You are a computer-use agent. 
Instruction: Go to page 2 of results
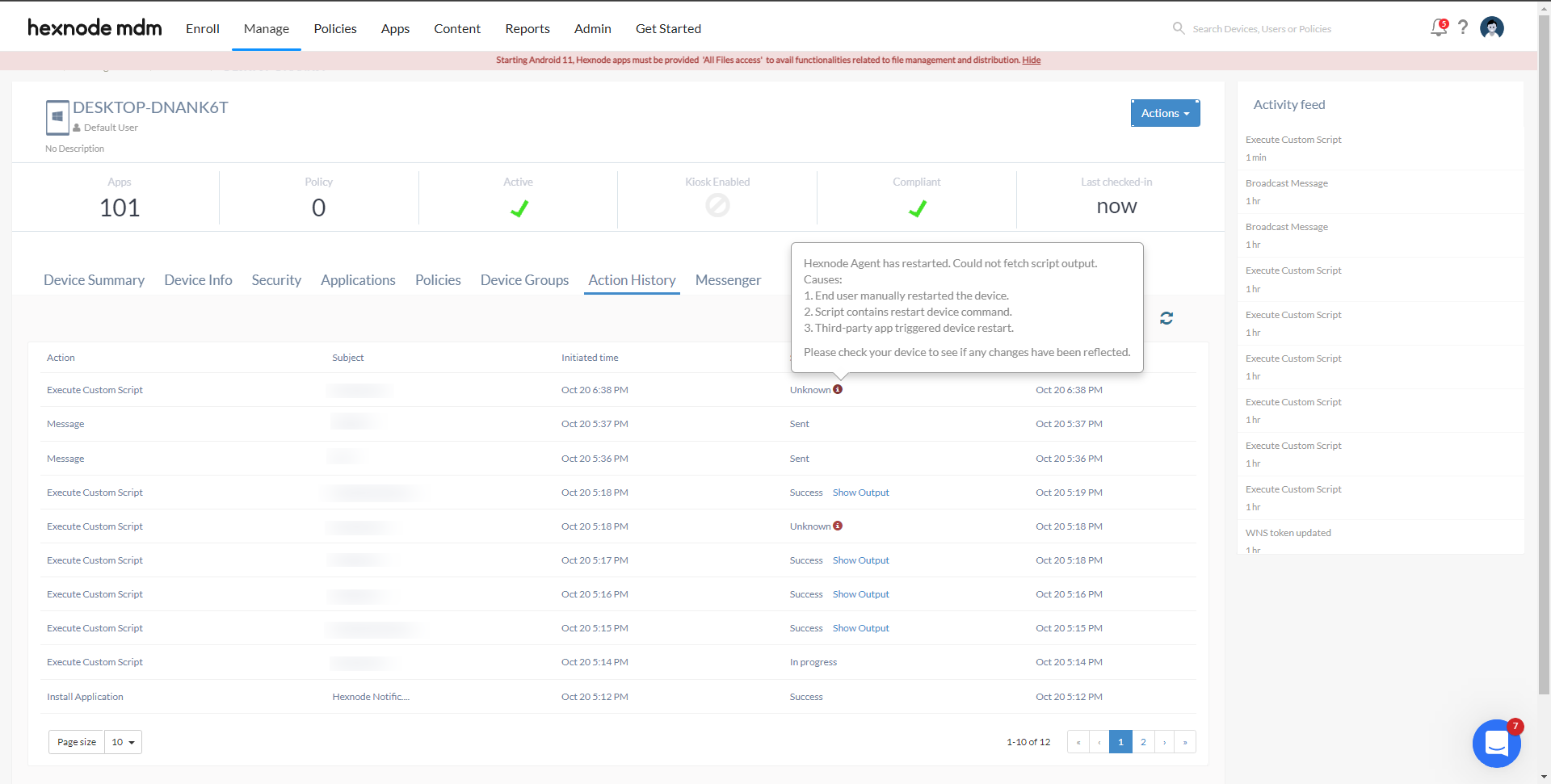click(1143, 742)
